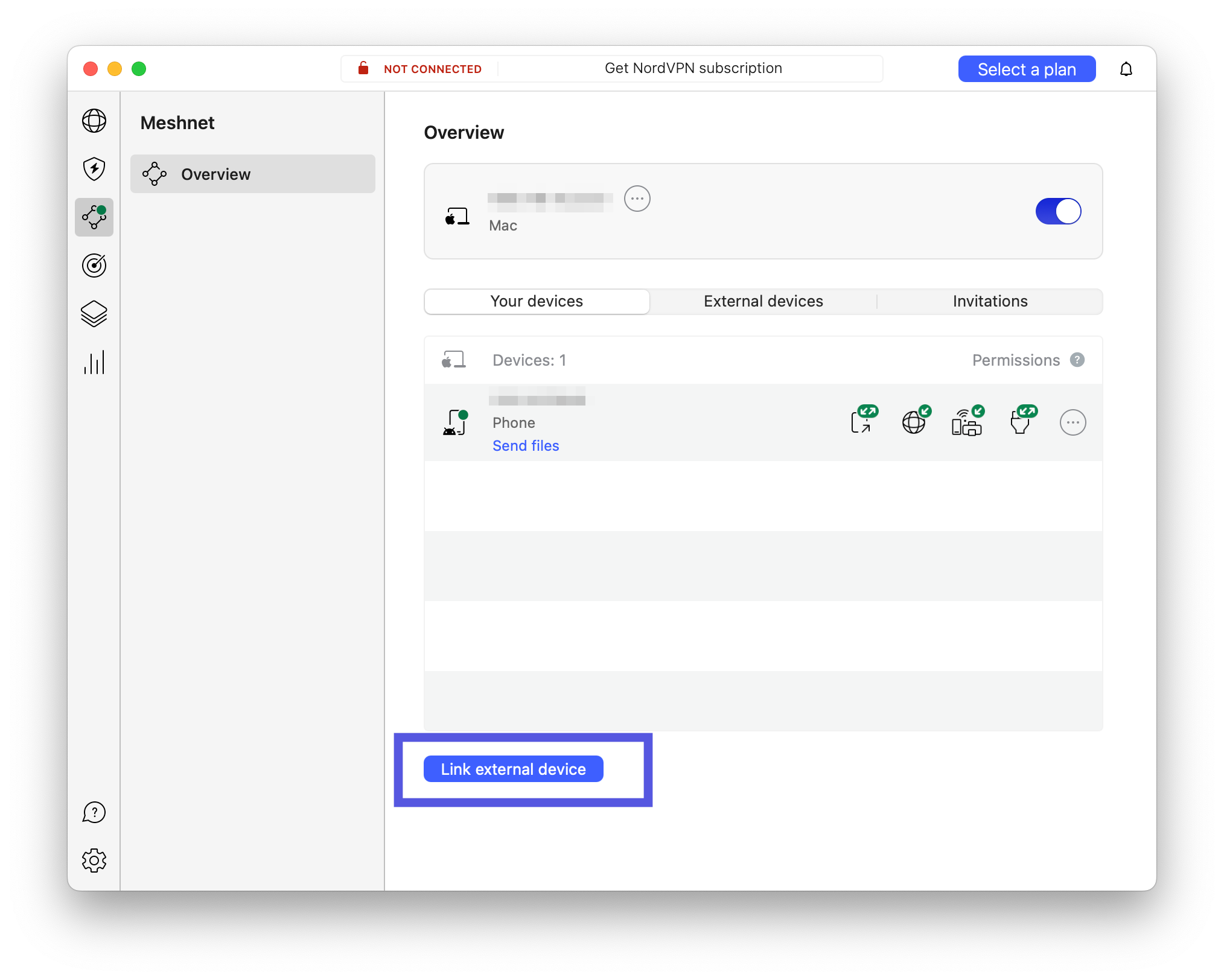This screenshot has height=980, width=1224.
Task: Click the Send files link
Action: (526, 445)
